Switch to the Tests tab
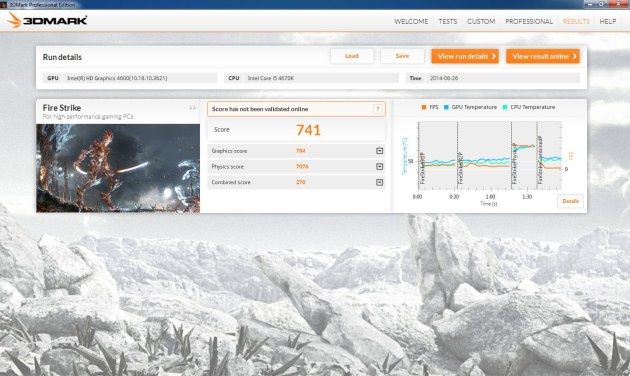This screenshot has width=630, height=376. (448, 21)
